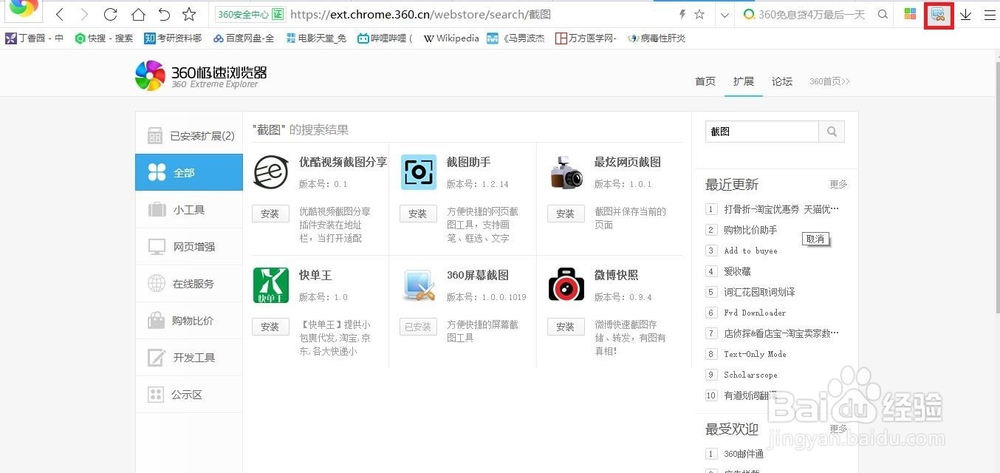Go to home page via house icon

pyautogui.click(x=138, y=14)
